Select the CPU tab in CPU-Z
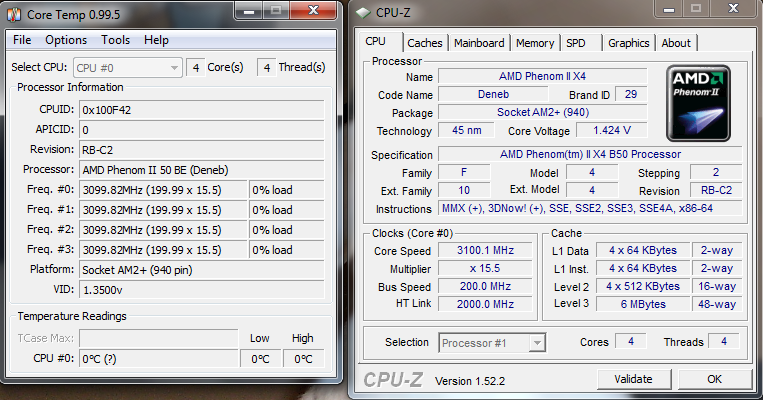The width and height of the screenshot is (763, 400). [380, 42]
